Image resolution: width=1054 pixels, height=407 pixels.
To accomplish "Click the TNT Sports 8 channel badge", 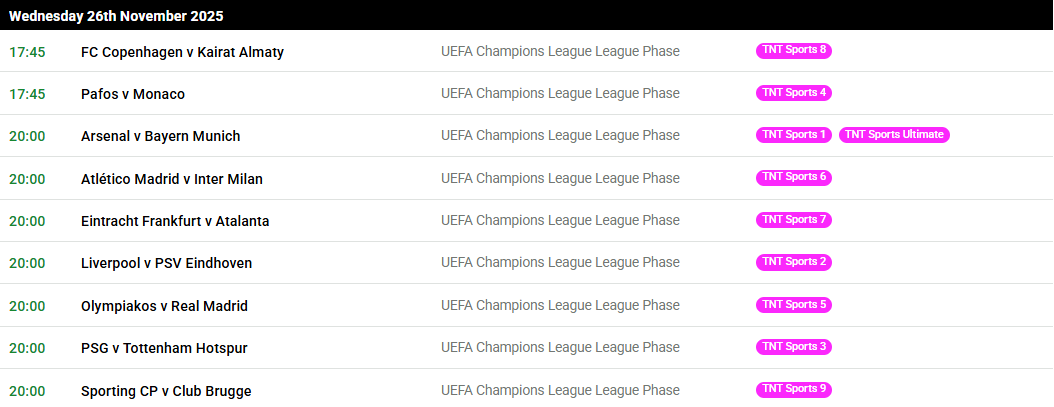I will (794, 50).
